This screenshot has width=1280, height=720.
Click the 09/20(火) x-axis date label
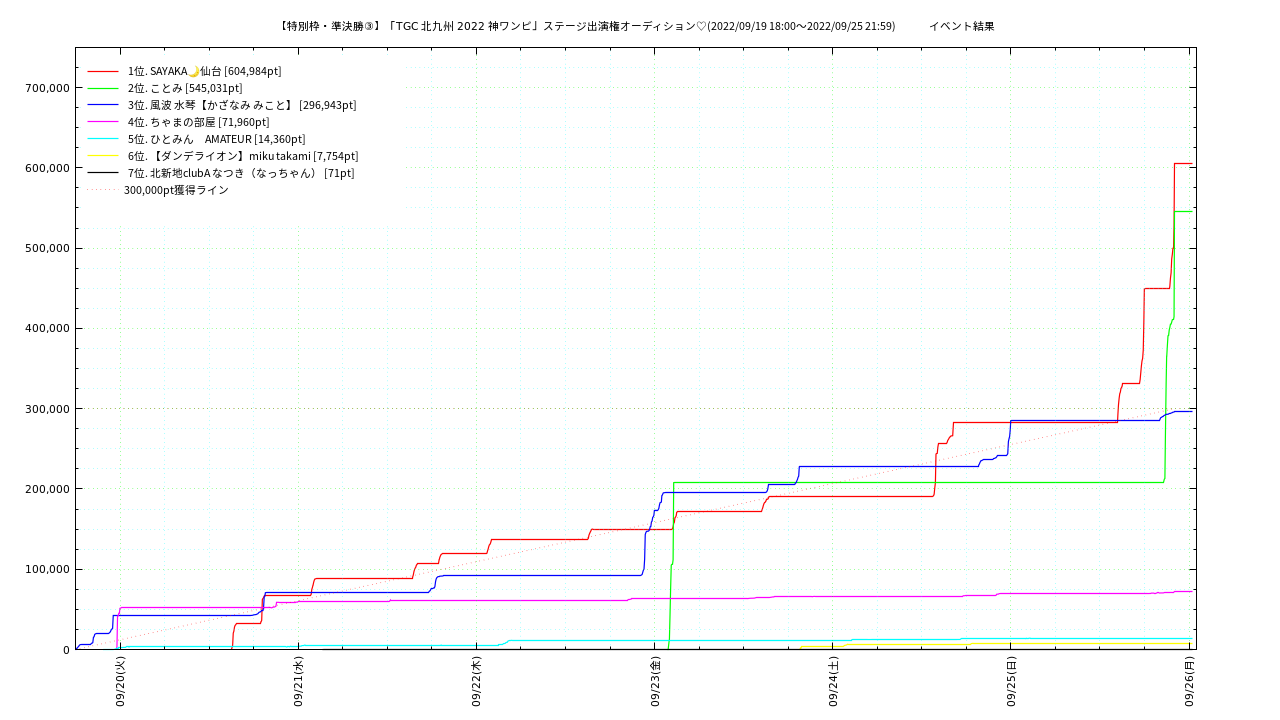120,682
